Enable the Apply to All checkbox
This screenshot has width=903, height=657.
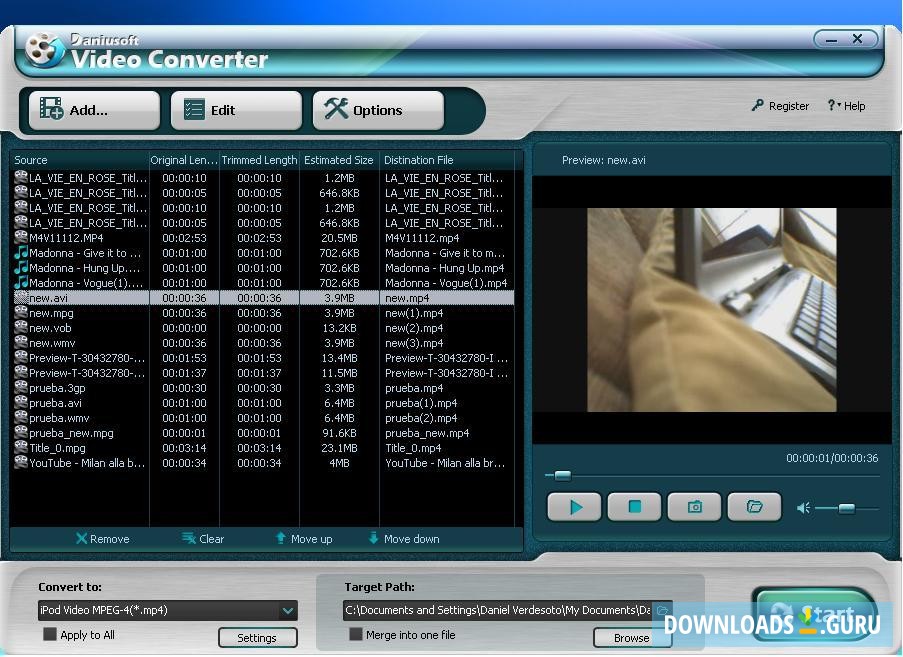[50, 635]
